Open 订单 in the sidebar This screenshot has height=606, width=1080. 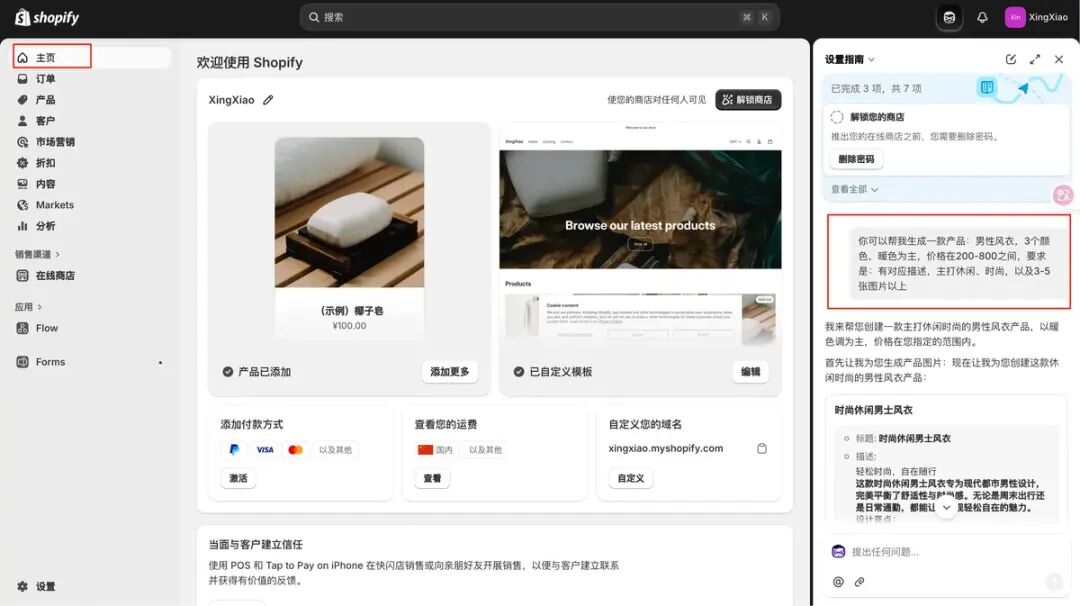point(45,79)
